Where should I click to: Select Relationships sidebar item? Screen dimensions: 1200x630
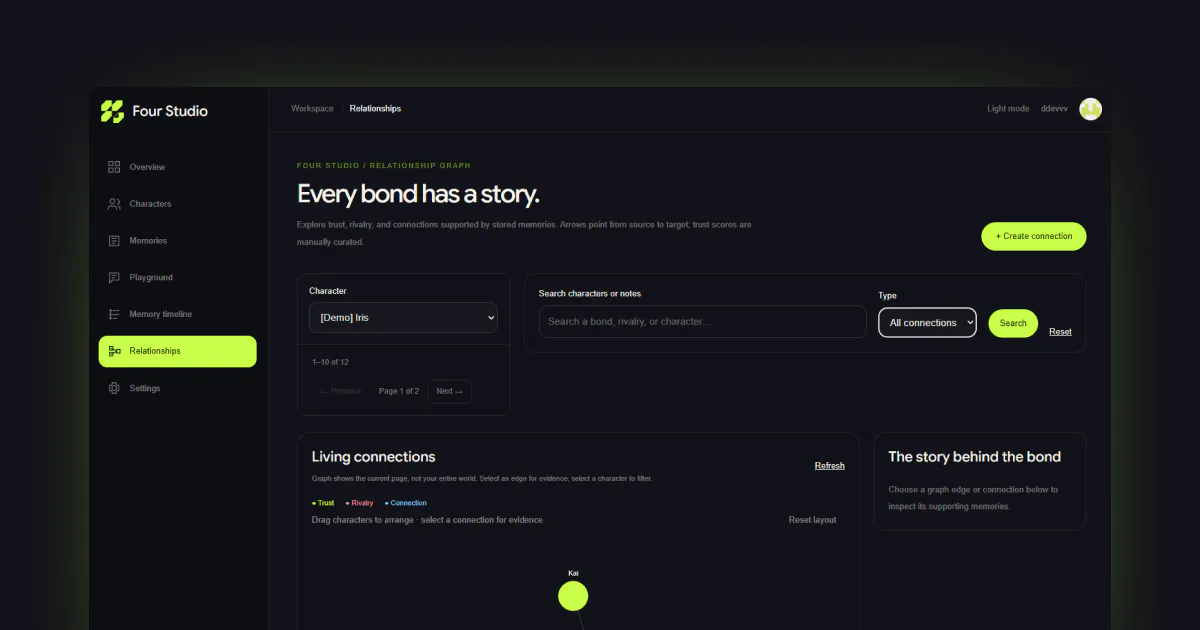[177, 351]
